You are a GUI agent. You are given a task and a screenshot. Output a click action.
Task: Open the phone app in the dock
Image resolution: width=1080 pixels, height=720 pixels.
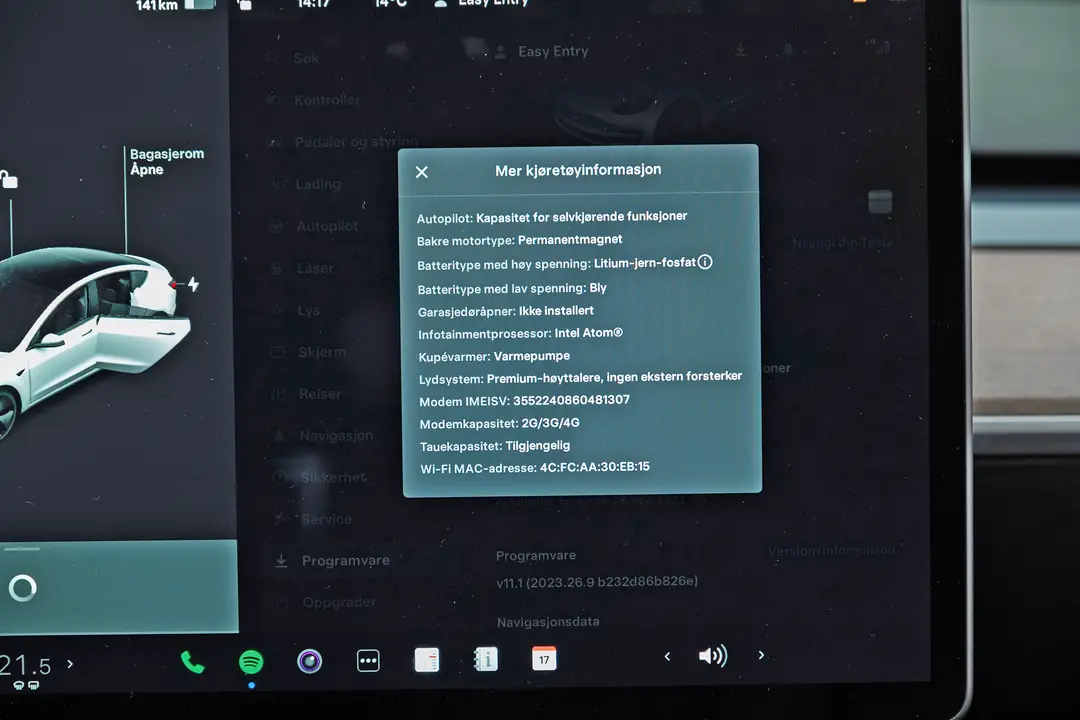[x=192, y=661]
